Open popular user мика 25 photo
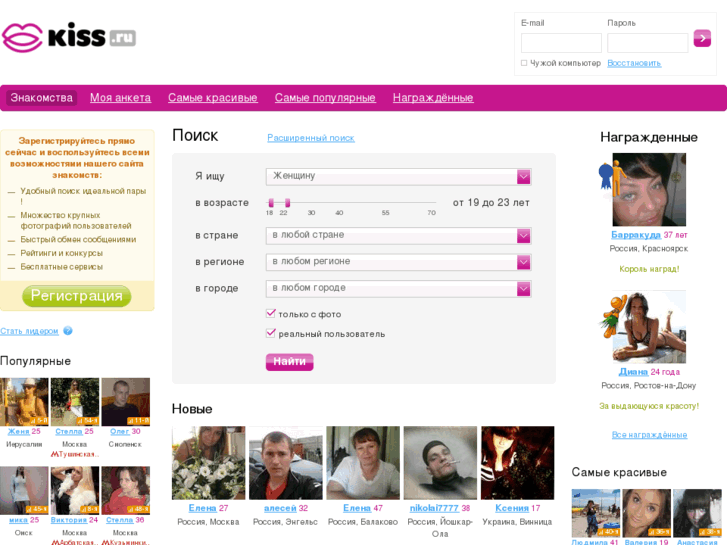The width and height of the screenshot is (727, 545). point(24,490)
